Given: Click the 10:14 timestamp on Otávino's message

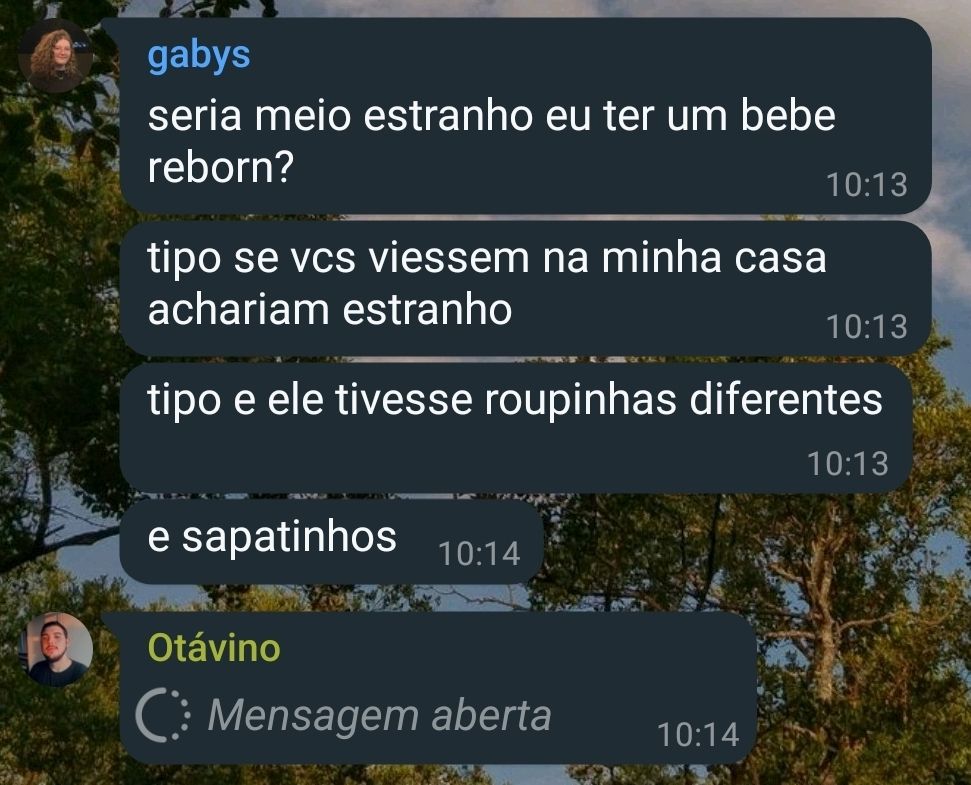Looking at the screenshot, I should [x=698, y=735].
